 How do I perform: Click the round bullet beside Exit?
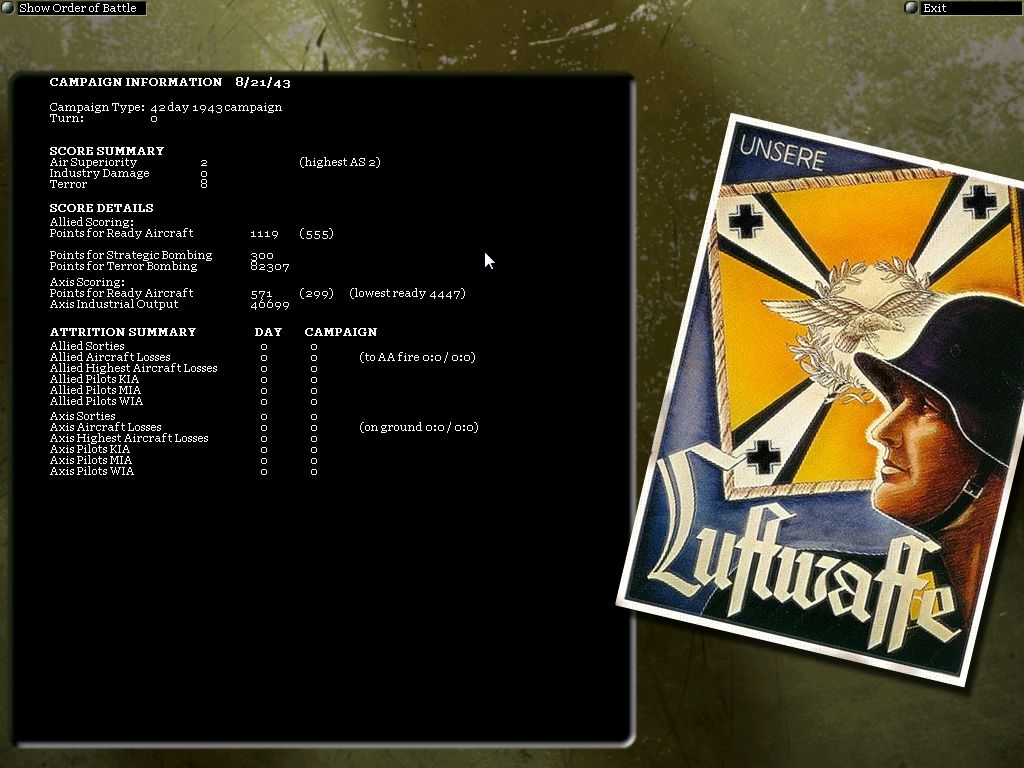point(911,8)
